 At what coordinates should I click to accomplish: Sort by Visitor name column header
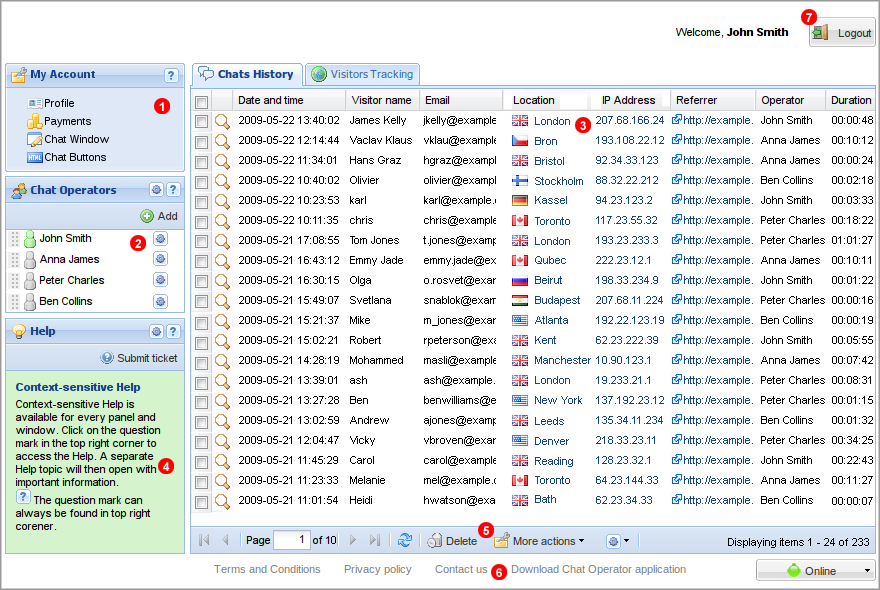point(382,100)
